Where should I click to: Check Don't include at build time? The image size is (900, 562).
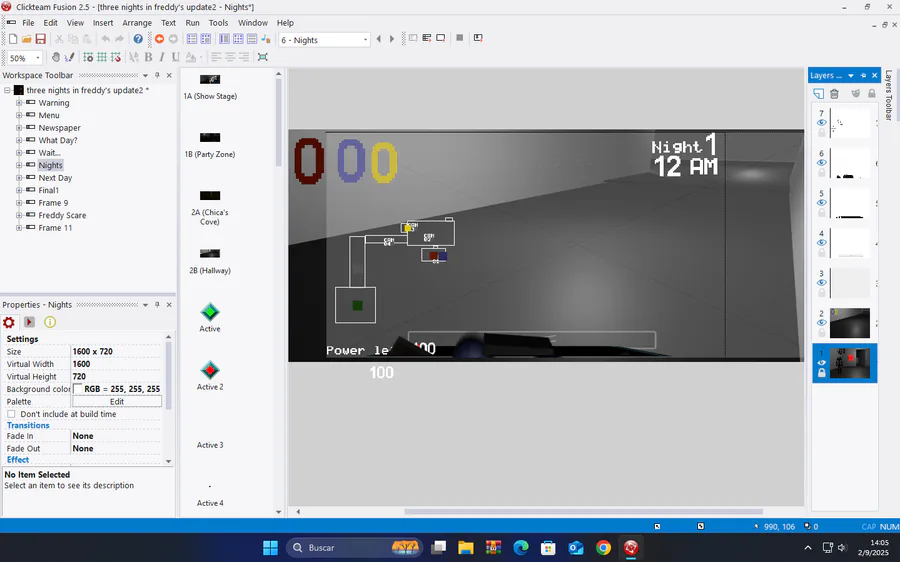[11, 414]
